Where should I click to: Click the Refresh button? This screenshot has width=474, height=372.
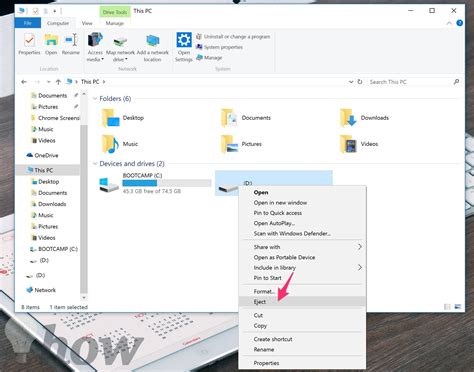(x=360, y=82)
